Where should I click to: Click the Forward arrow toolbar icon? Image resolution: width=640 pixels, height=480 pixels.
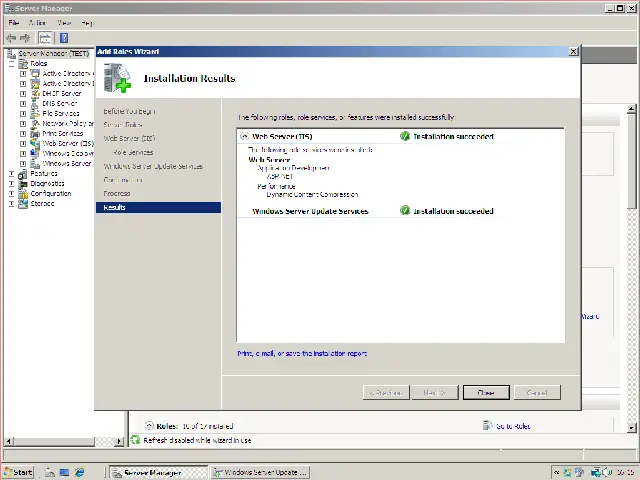tap(25, 38)
